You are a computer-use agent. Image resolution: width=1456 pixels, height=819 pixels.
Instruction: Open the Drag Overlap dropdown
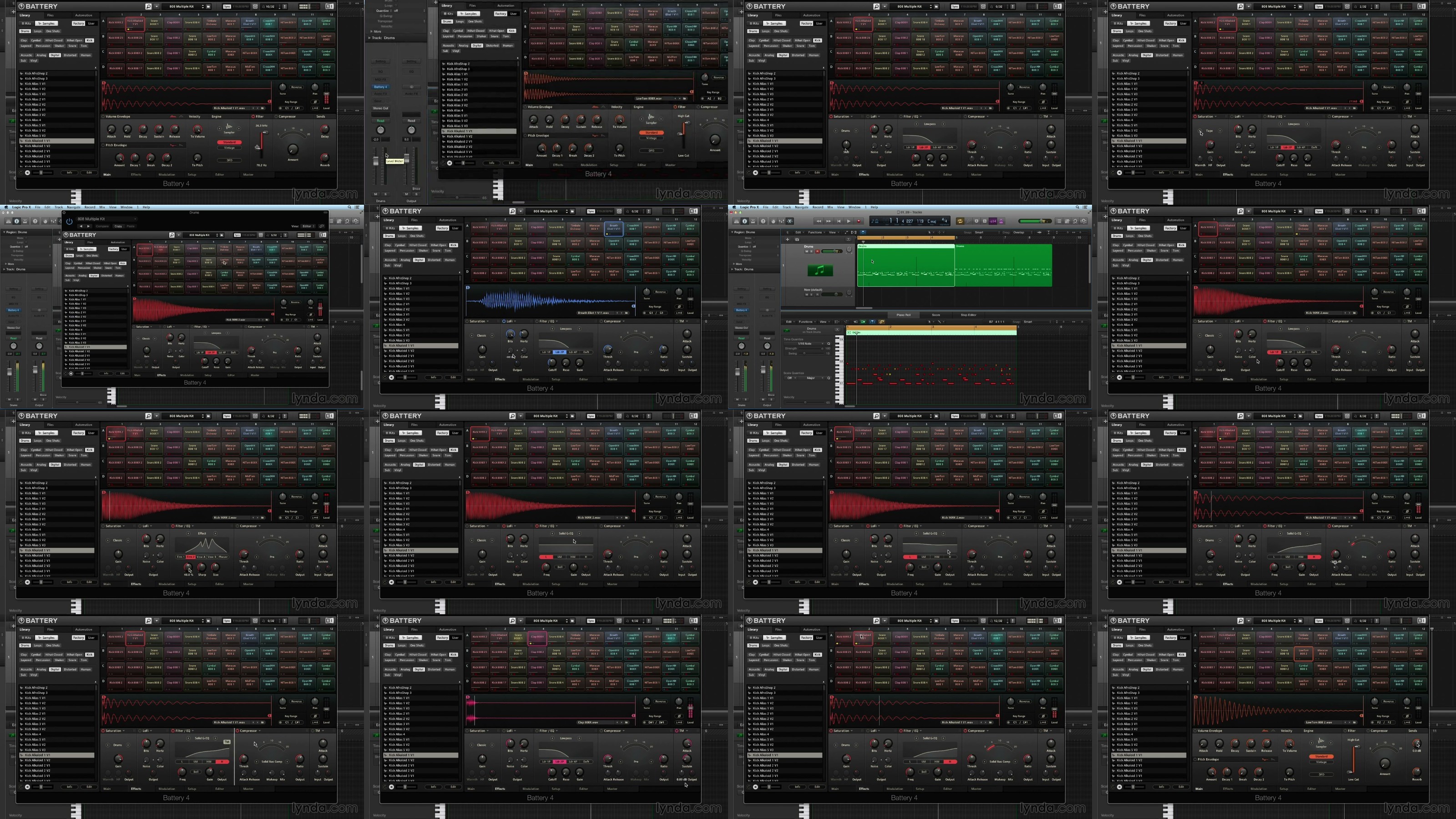point(1022,233)
